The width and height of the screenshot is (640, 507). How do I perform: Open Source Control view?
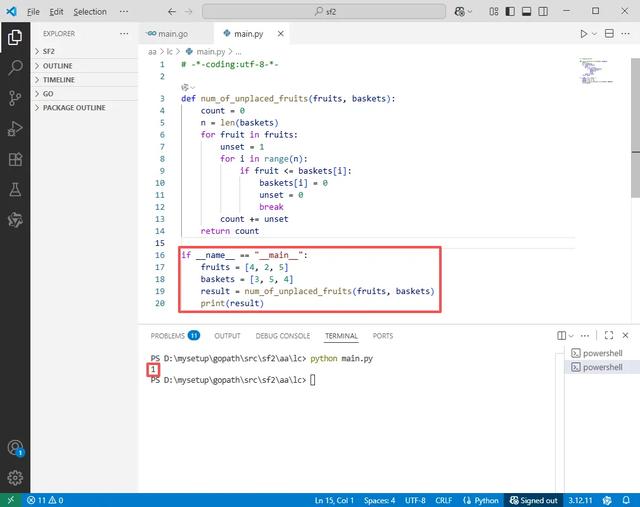[15, 98]
